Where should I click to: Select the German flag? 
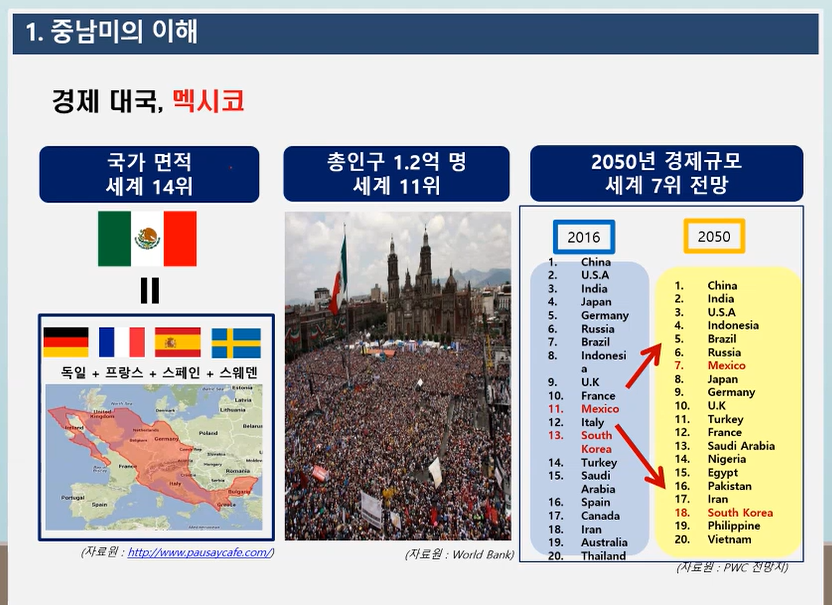(66, 342)
